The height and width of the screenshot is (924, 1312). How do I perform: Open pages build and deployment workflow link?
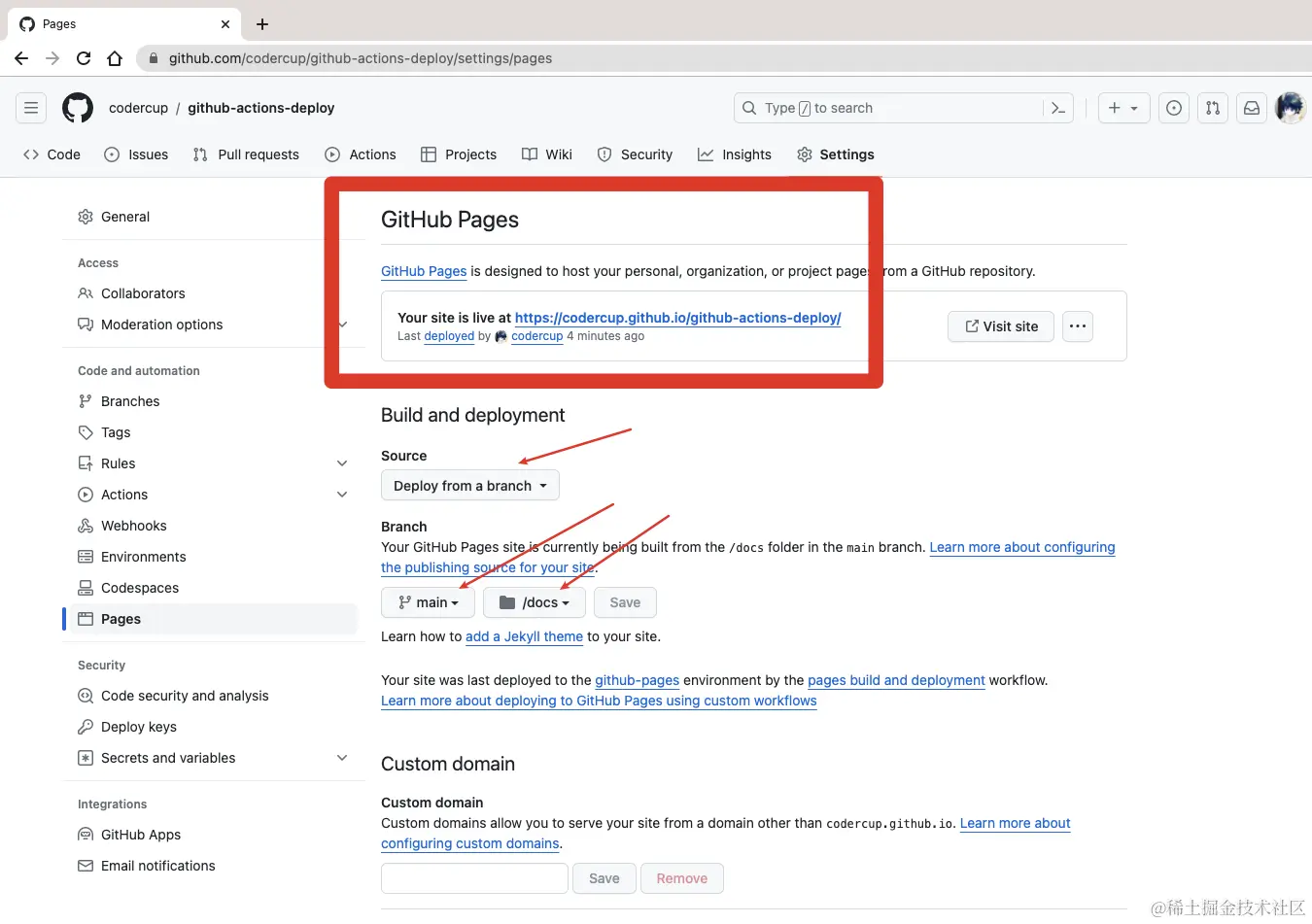[x=896, y=680]
